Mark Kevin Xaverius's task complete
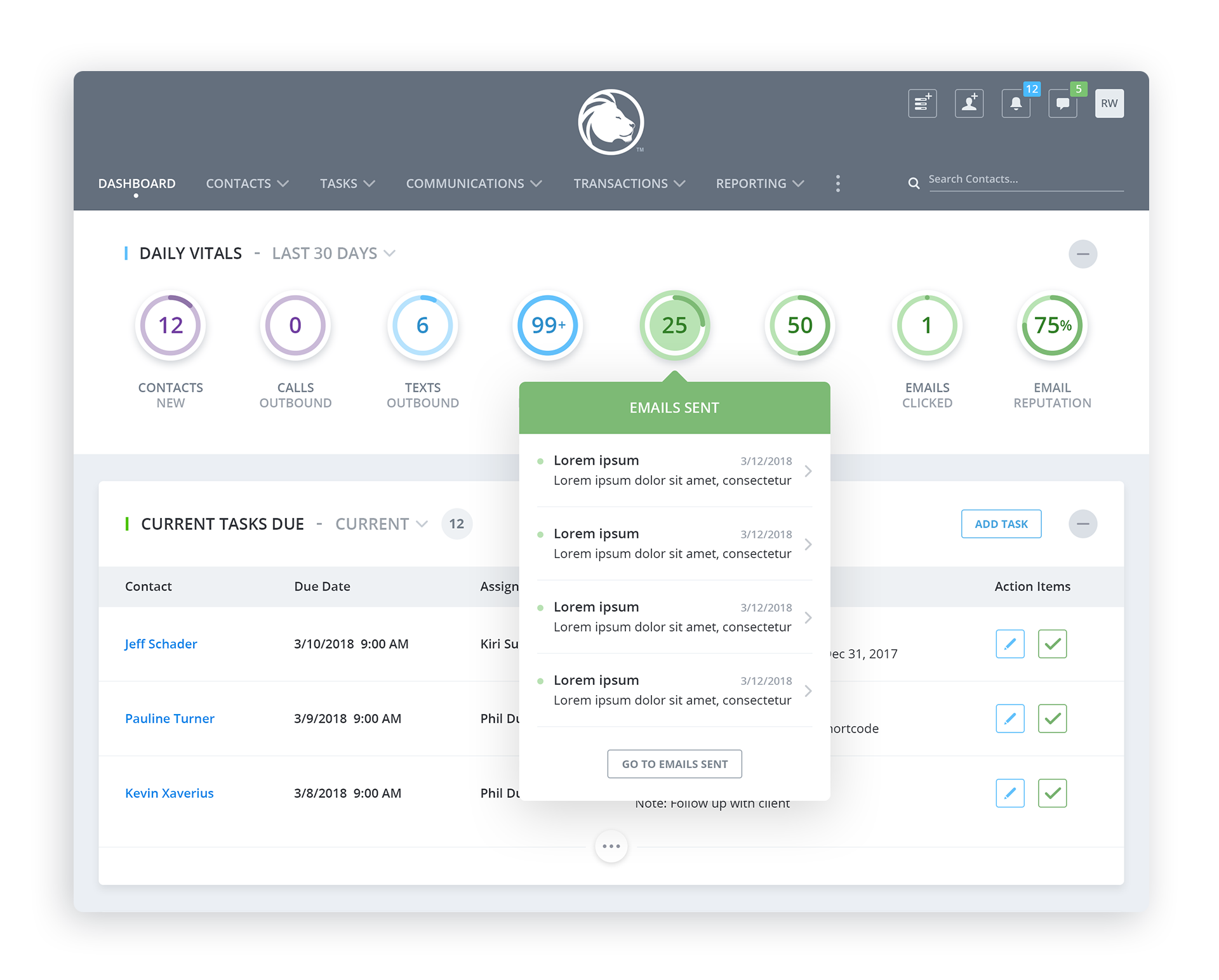This screenshot has width=1219, height=980. pyautogui.click(x=1052, y=793)
